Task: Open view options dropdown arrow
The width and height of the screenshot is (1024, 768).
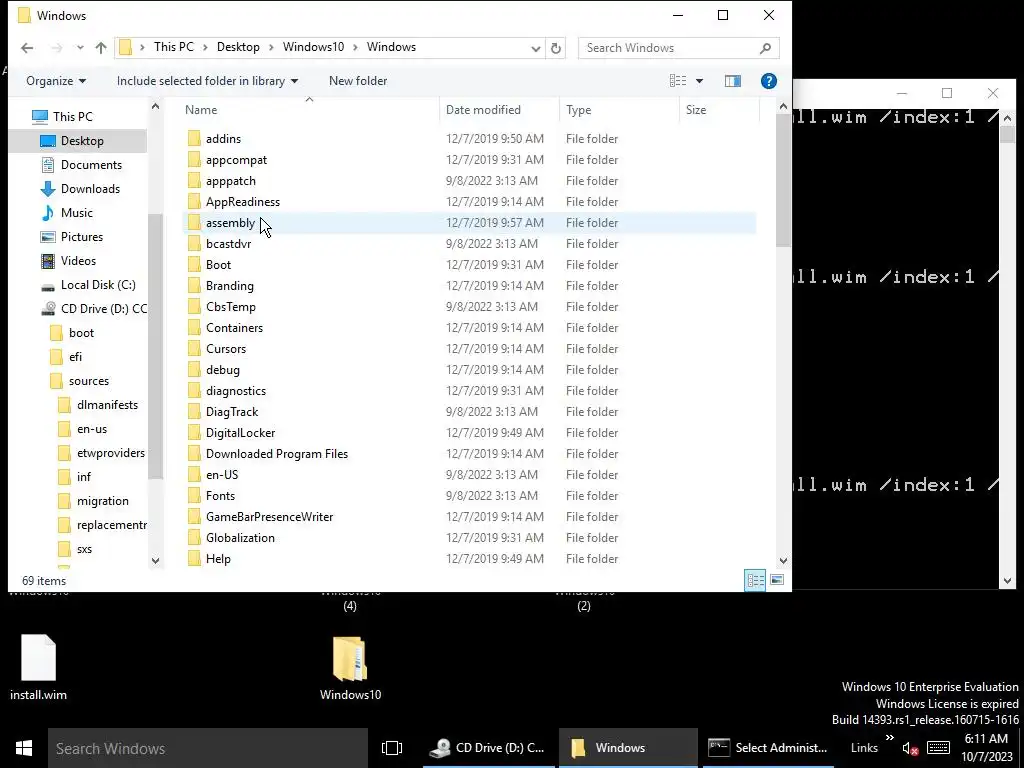Action: (x=699, y=81)
